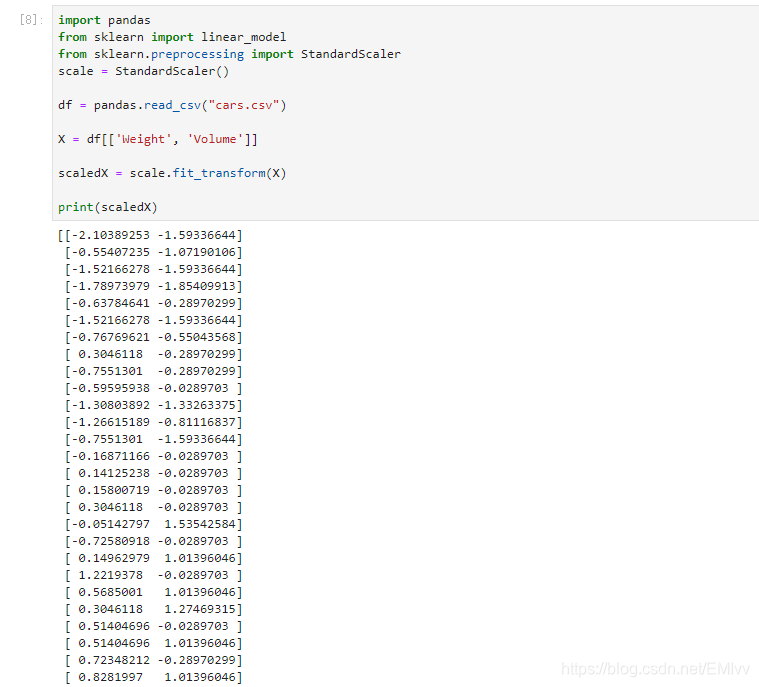Click output value -0.05142797
The width and height of the screenshot is (759, 687).
(110, 524)
